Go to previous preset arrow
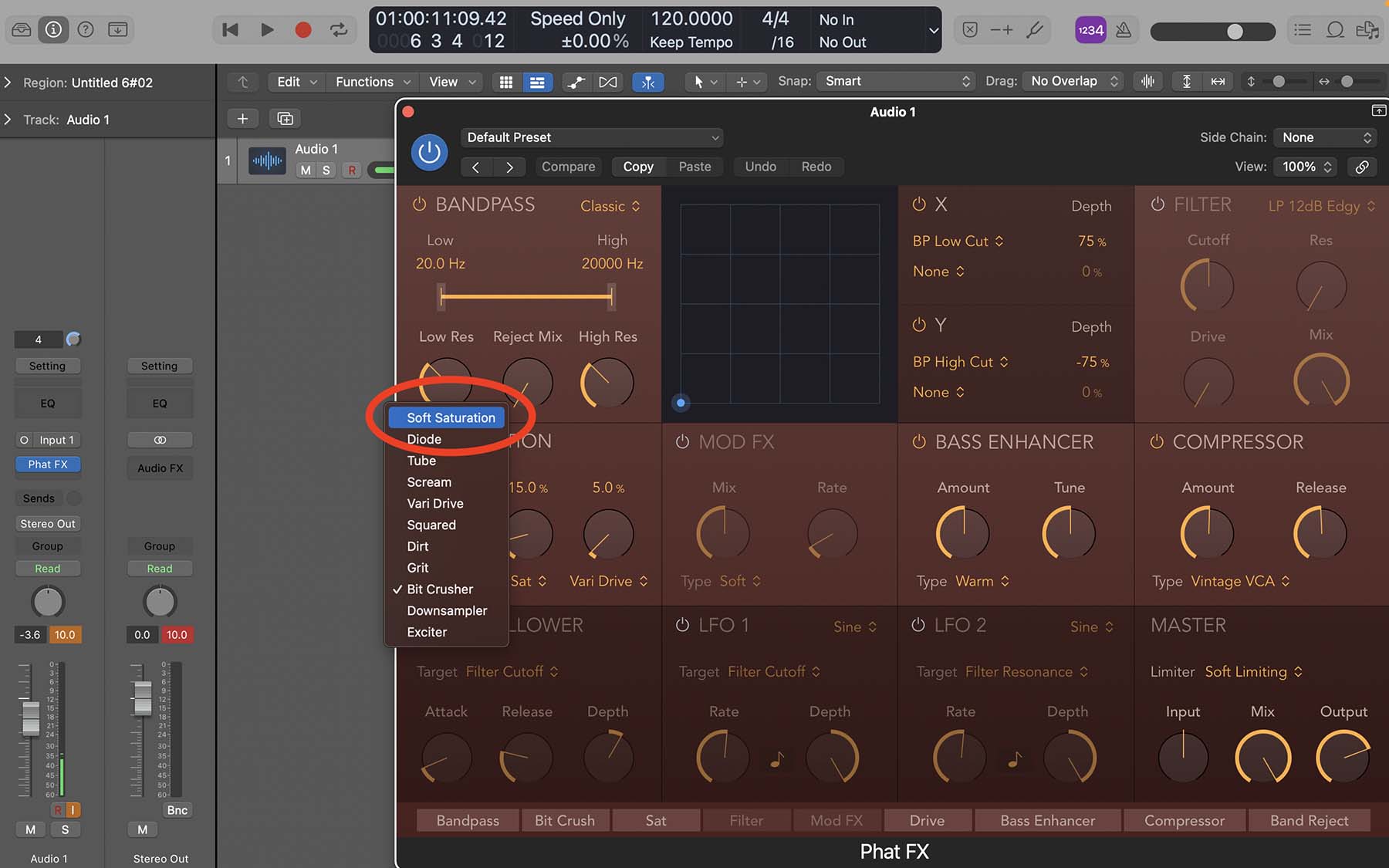The height and width of the screenshot is (868, 1389). pos(476,167)
